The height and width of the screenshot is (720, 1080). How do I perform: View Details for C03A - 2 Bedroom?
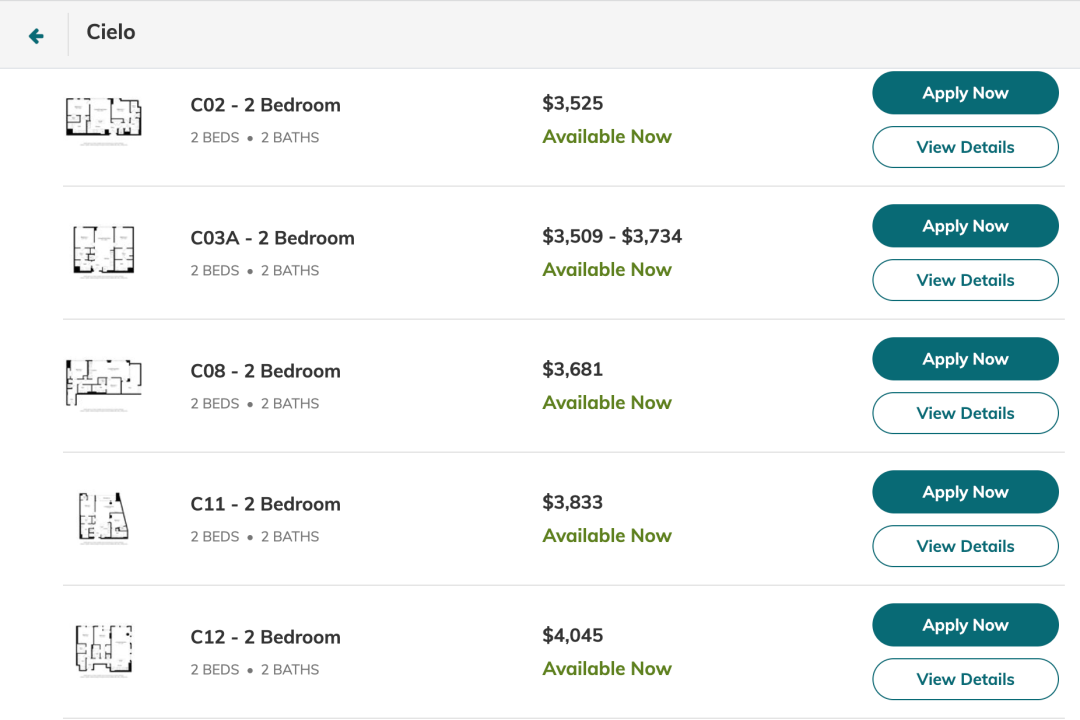pos(965,280)
